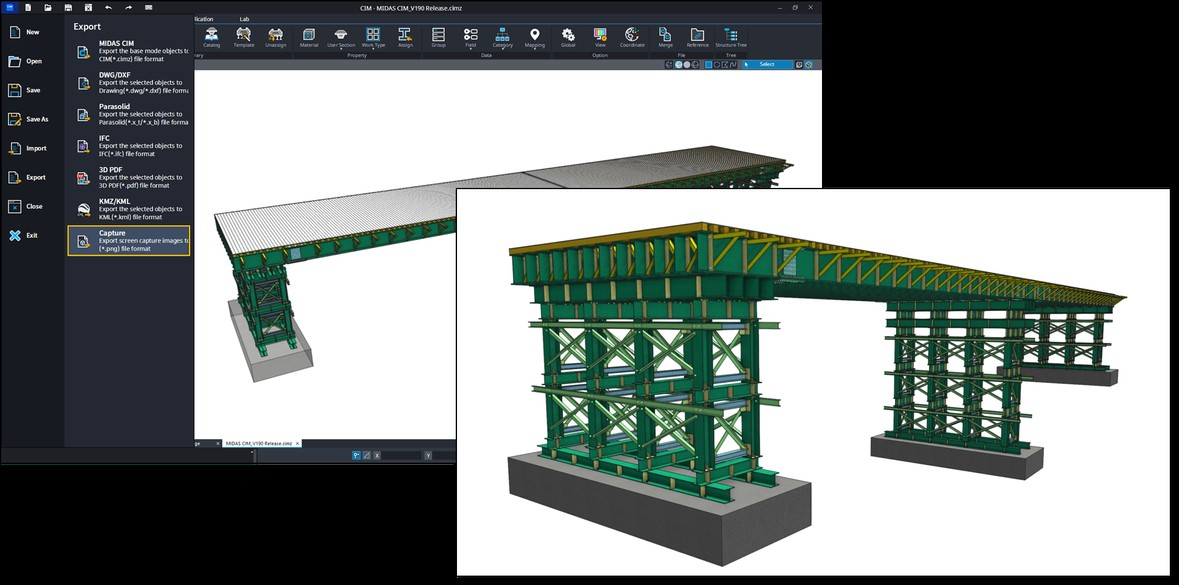Switch to the Lab ribbon tab

(242, 18)
